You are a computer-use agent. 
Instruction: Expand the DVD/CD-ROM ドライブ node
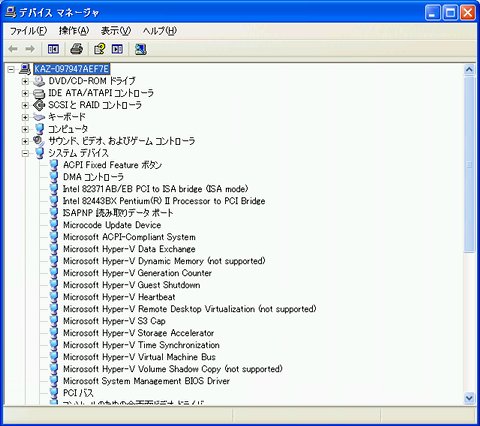click(x=25, y=81)
